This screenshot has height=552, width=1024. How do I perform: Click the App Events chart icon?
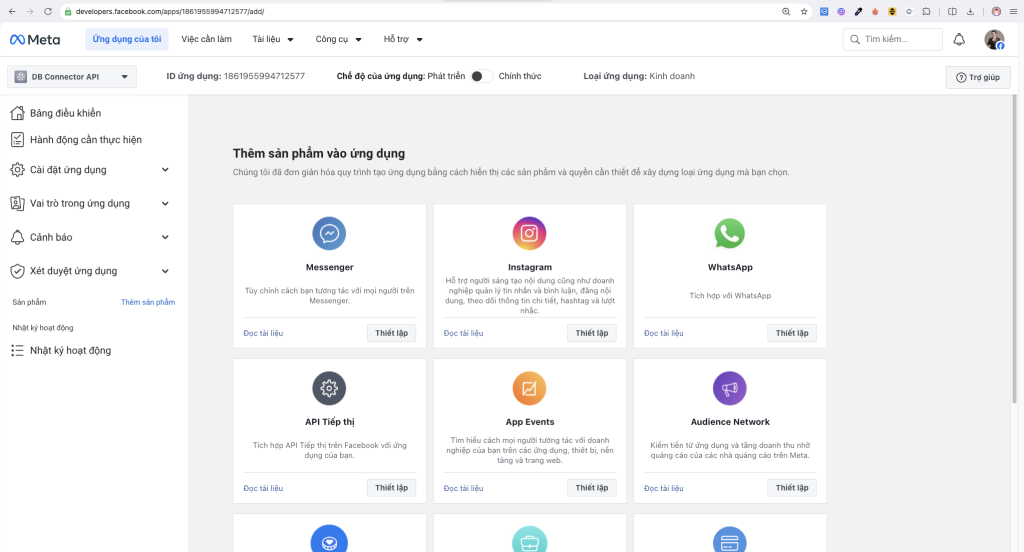tap(529, 387)
